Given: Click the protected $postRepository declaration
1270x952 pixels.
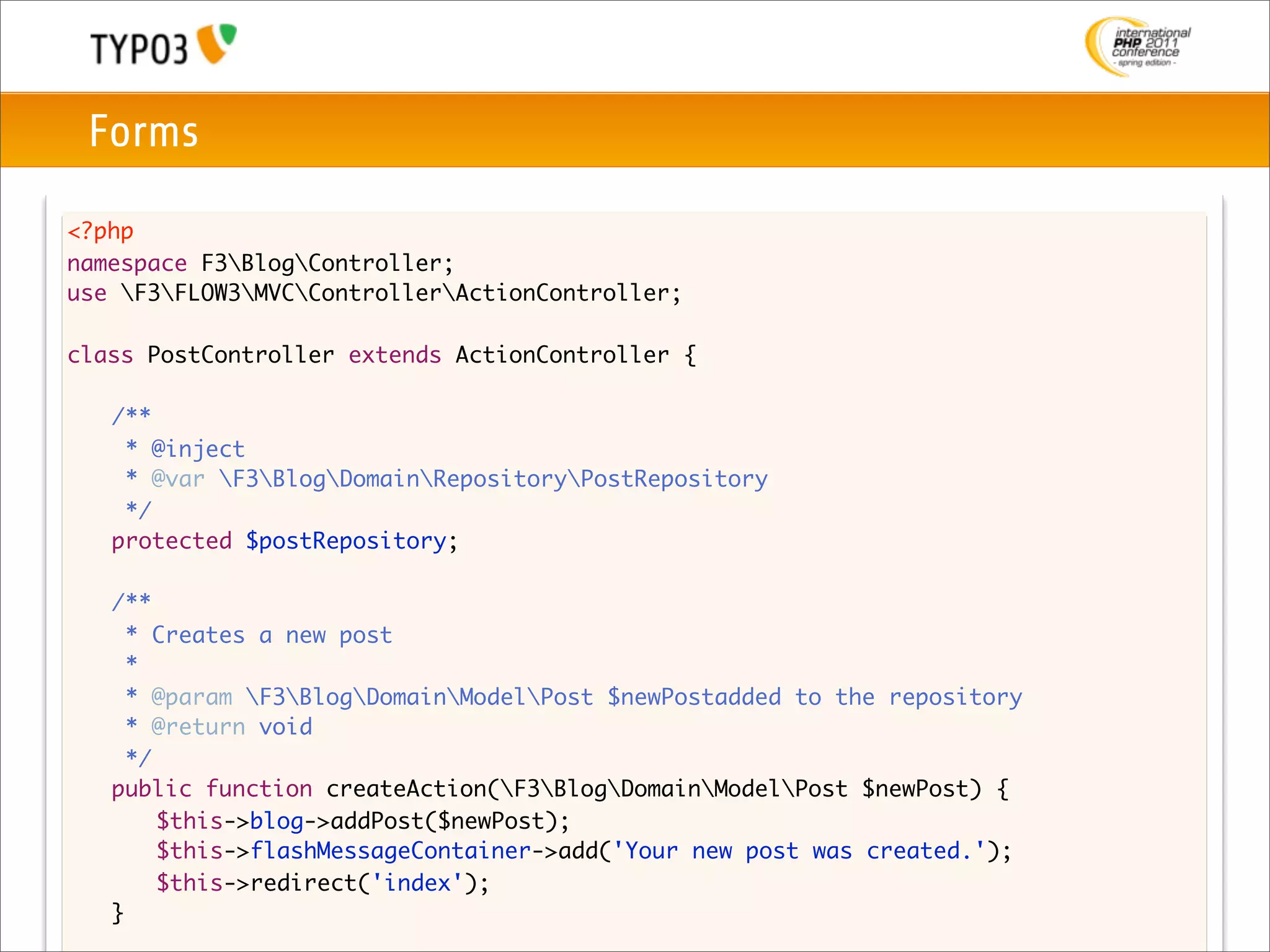Looking at the screenshot, I should click(x=285, y=541).
